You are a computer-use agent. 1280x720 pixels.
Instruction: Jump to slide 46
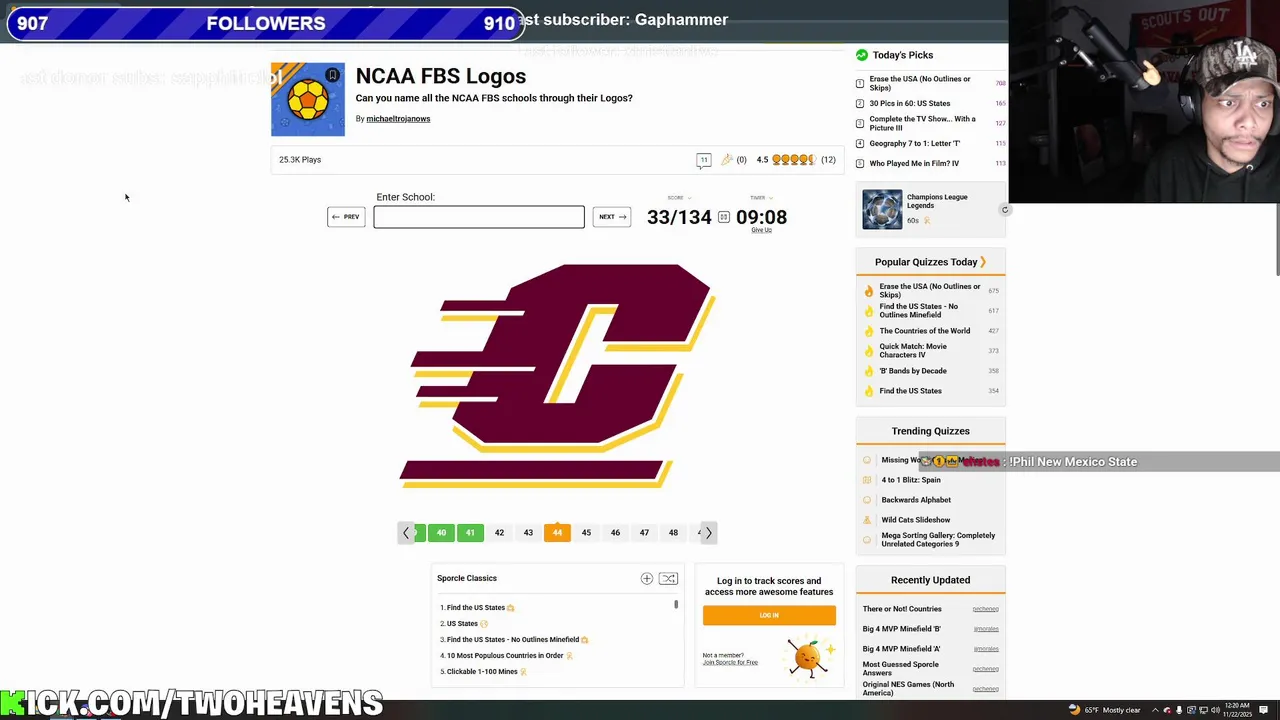pyautogui.click(x=615, y=533)
